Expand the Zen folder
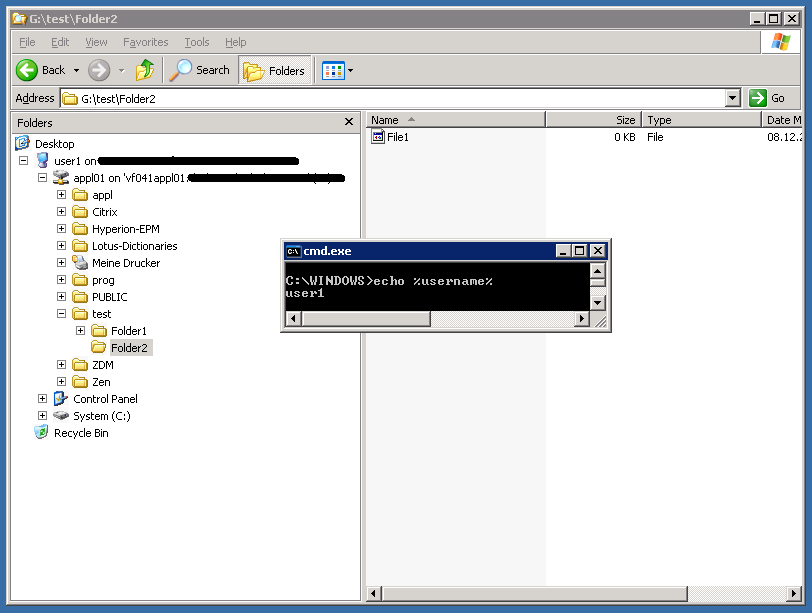 pyautogui.click(x=62, y=382)
